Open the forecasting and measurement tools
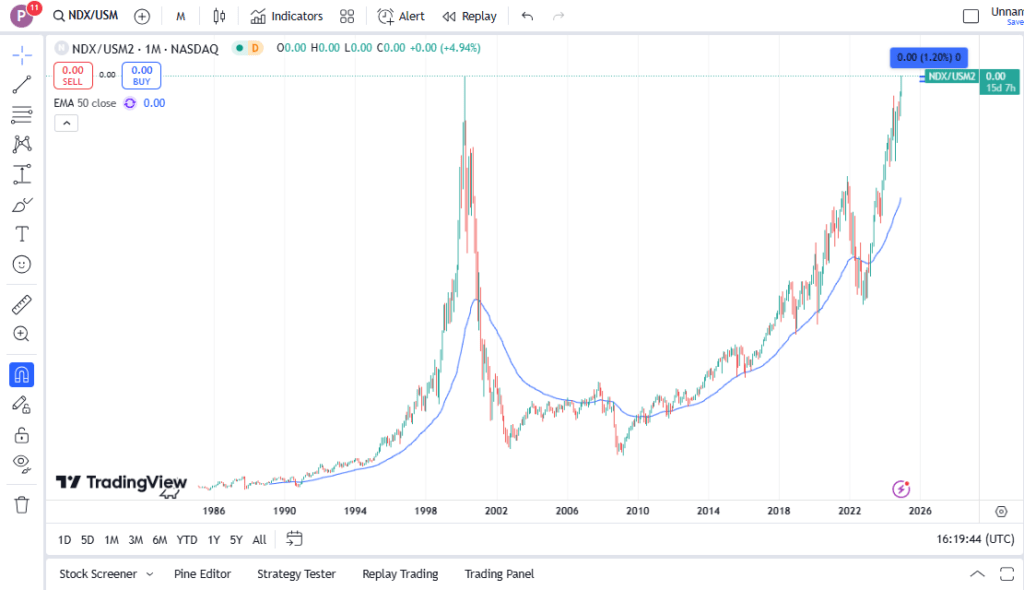The image size is (1024, 590). [22, 174]
